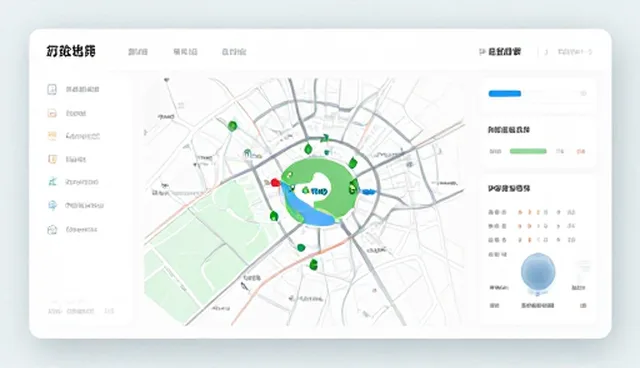This screenshot has width=640, height=368.
Task: Click the faint gray text at header's far right
Action: point(575,52)
